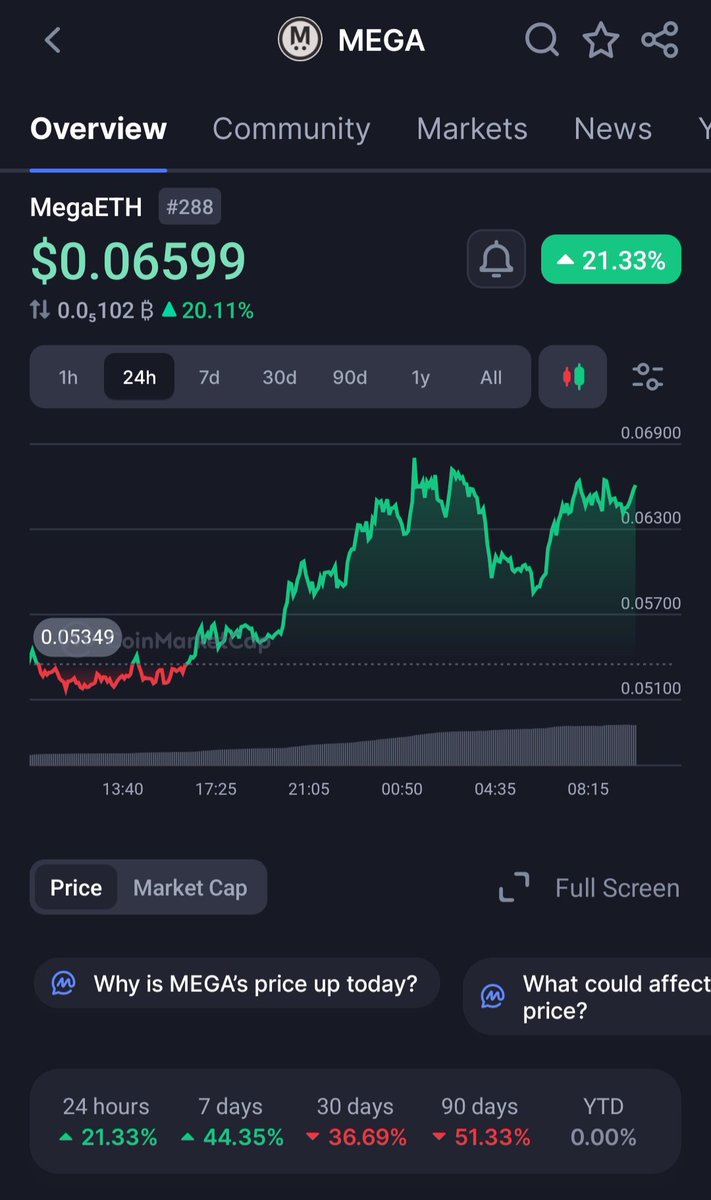Show the Price chart
Viewport: 711px width, 1200px height.
click(x=76, y=888)
